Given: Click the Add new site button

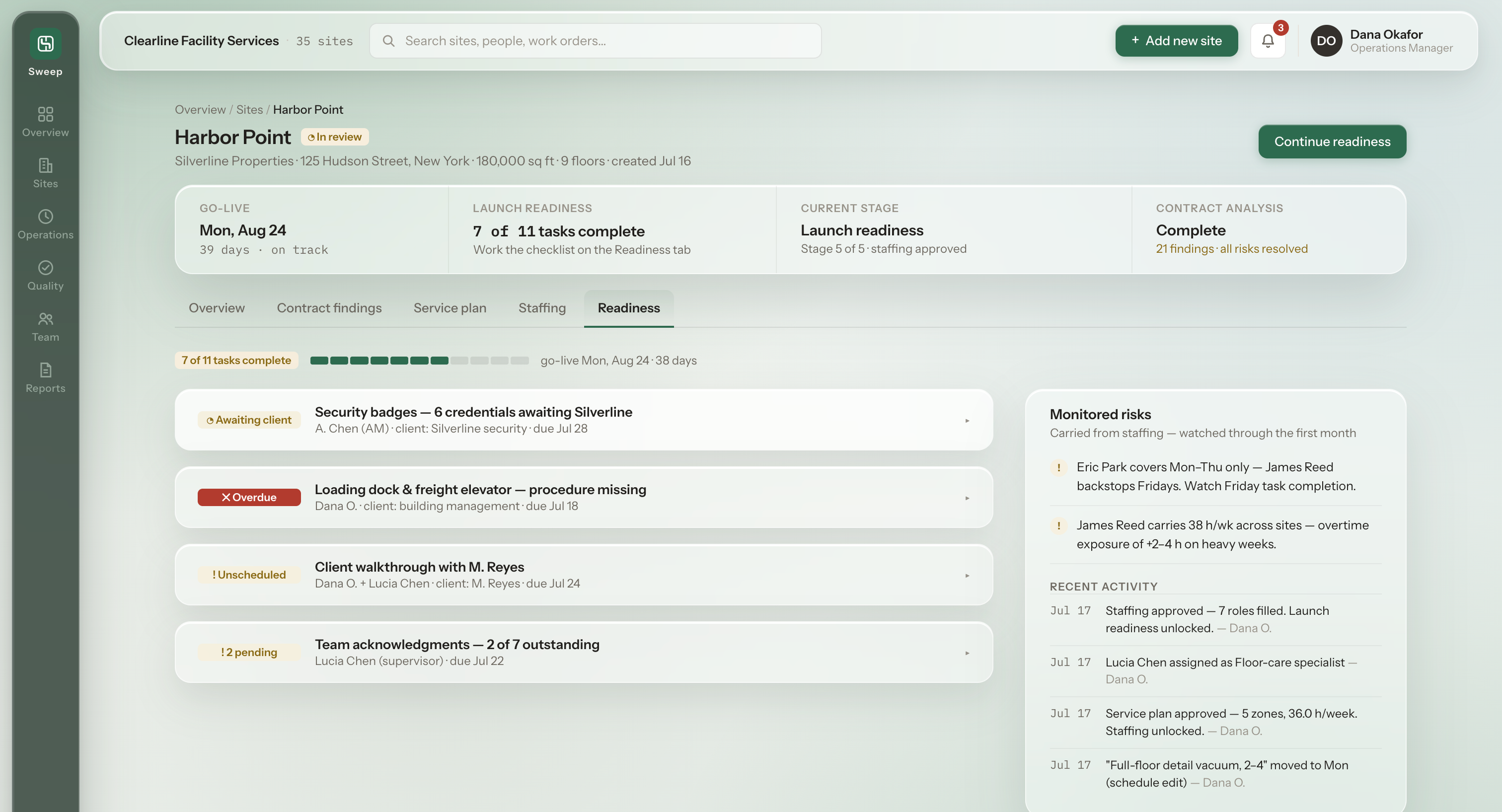Looking at the screenshot, I should (1176, 41).
